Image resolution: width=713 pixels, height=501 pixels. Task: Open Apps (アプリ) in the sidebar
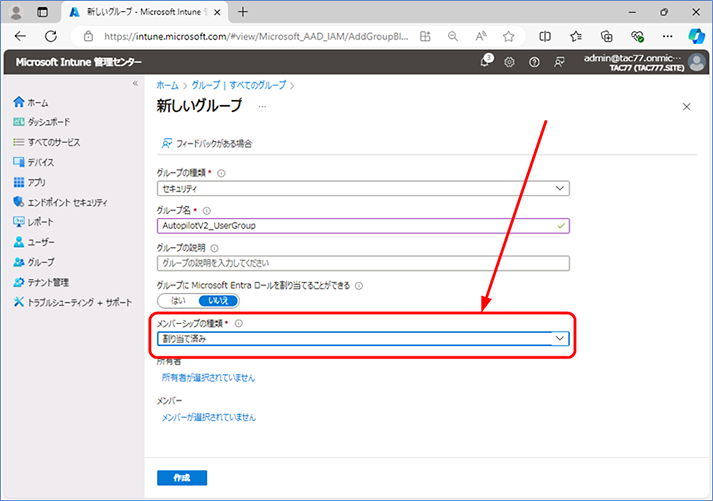pyautogui.click(x=30, y=182)
